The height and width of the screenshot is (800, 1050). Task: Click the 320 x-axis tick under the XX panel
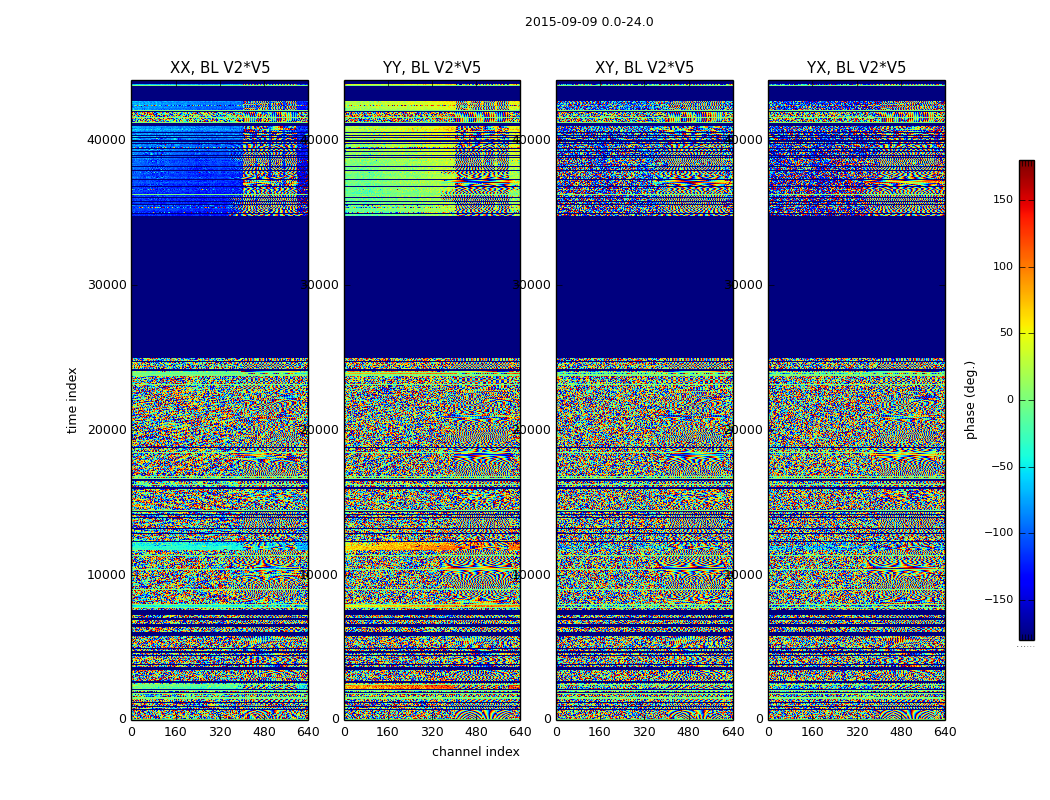tap(220, 732)
